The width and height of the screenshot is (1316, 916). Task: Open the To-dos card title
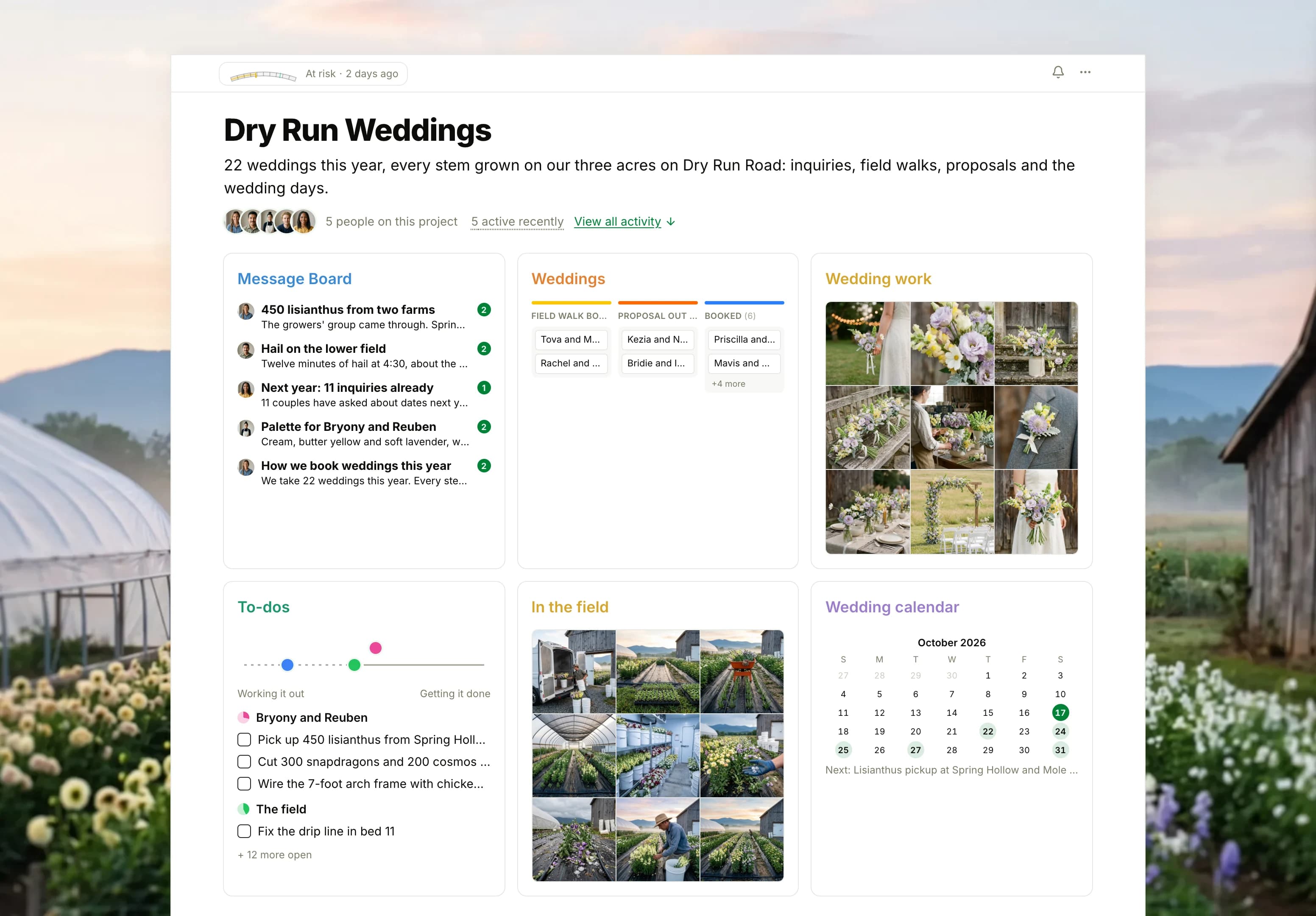coord(264,607)
